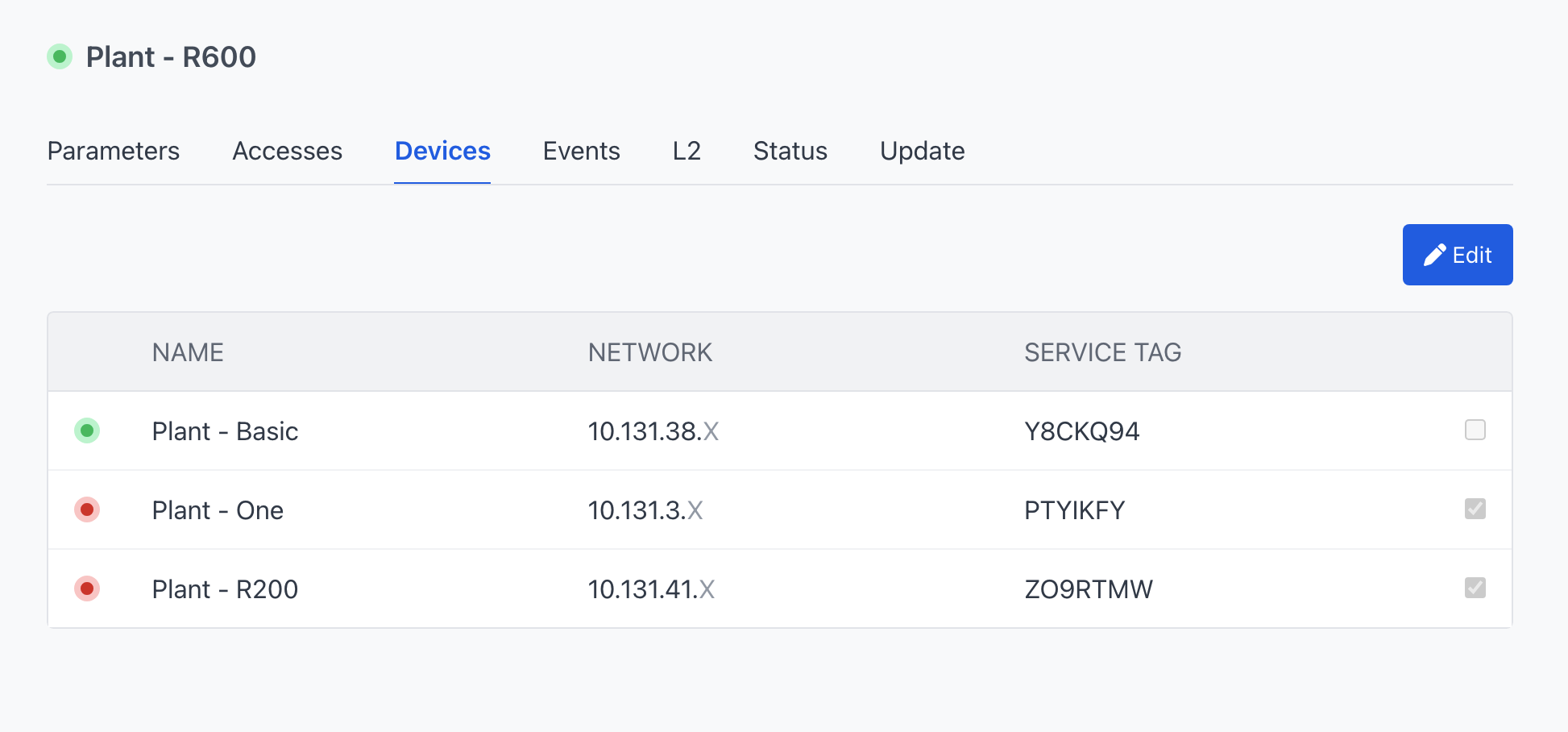Open the L2 tab
The width and height of the screenshot is (1568, 732).
[x=687, y=151]
